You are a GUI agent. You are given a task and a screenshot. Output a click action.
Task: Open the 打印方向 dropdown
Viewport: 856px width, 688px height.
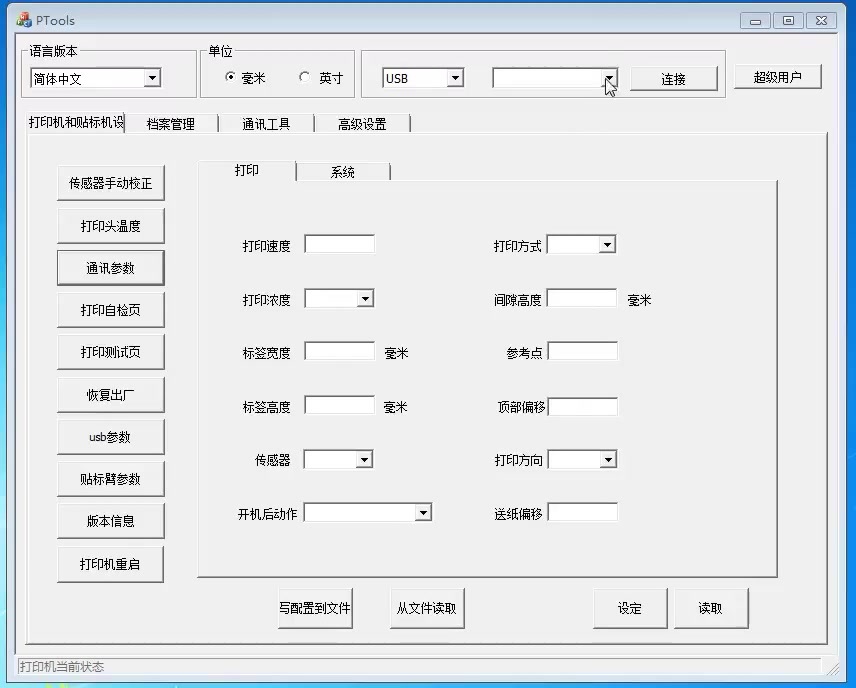pos(607,459)
